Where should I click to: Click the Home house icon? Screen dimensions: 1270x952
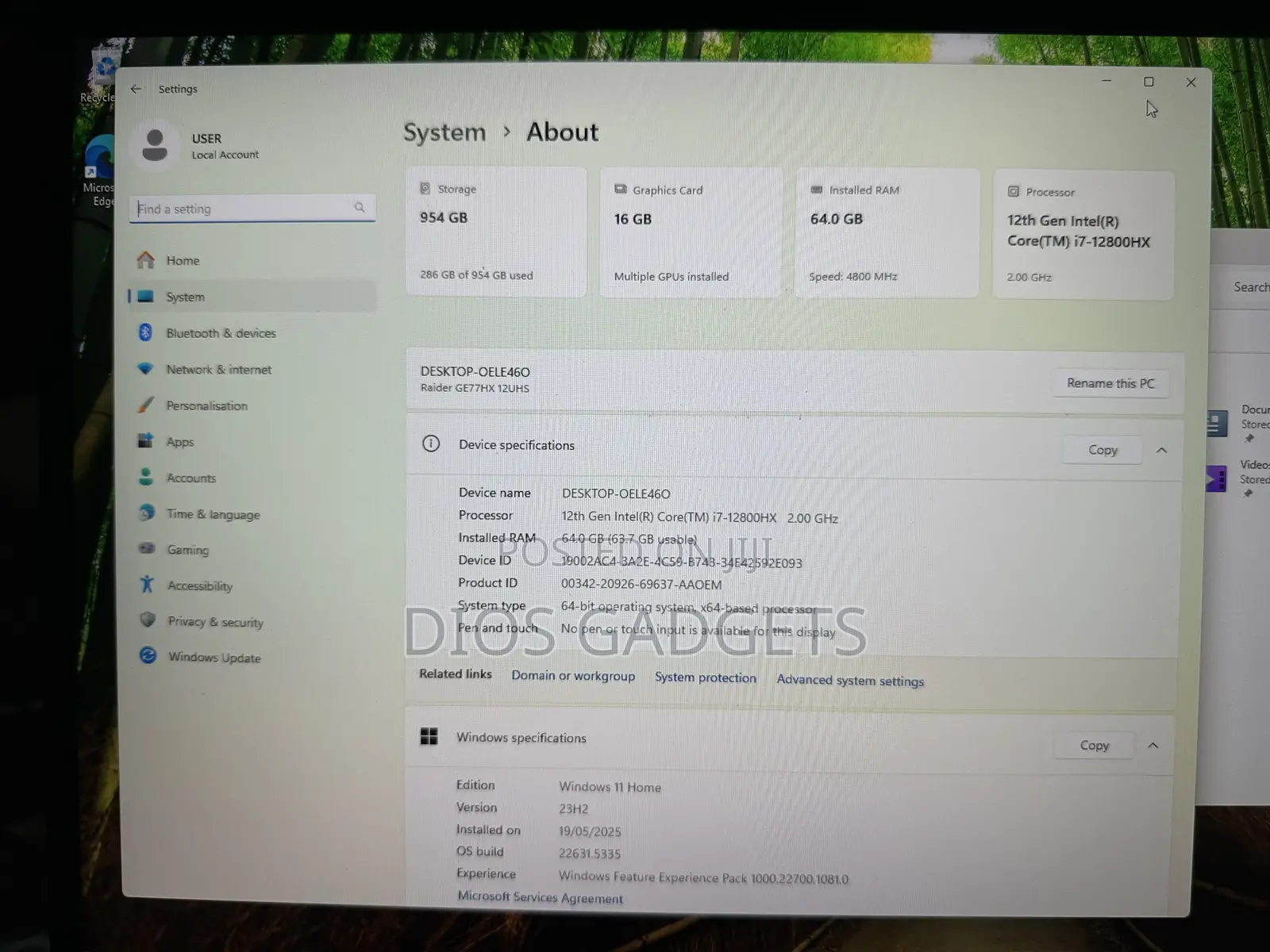145,259
